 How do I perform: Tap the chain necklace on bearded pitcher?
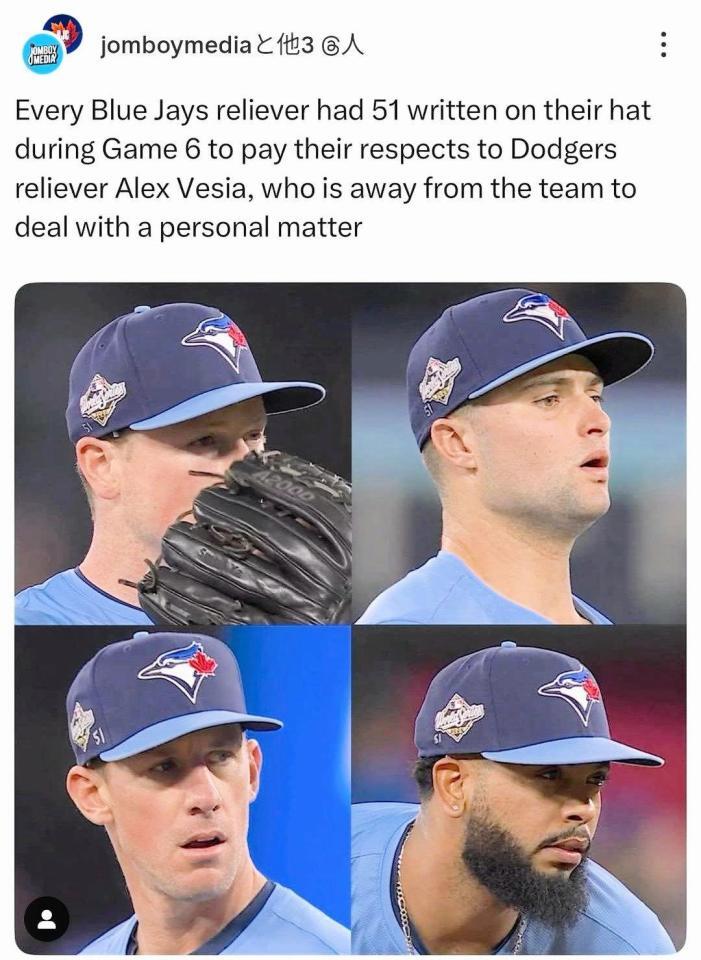pyautogui.click(x=404, y=888)
